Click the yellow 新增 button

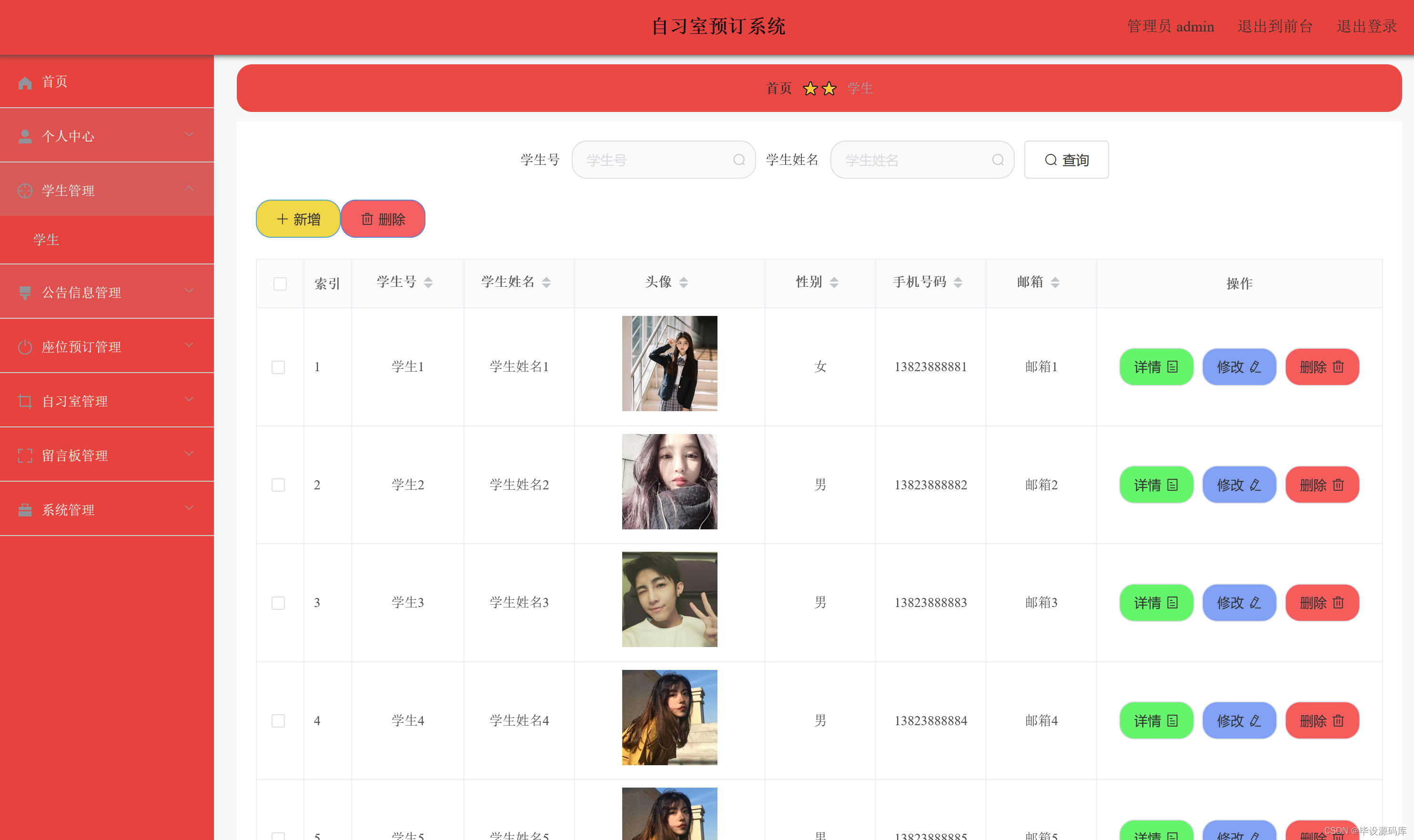point(298,219)
